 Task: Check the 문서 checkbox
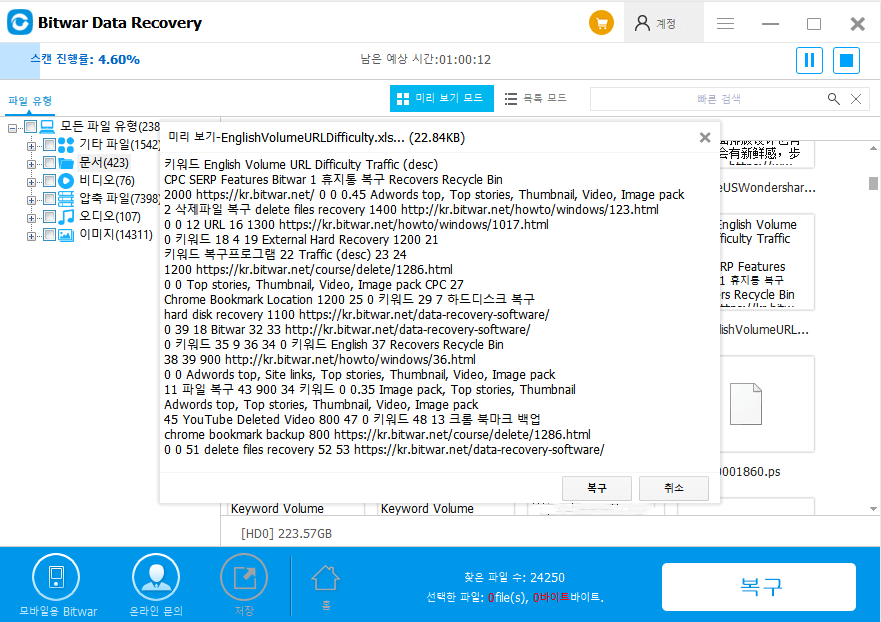tap(49, 163)
